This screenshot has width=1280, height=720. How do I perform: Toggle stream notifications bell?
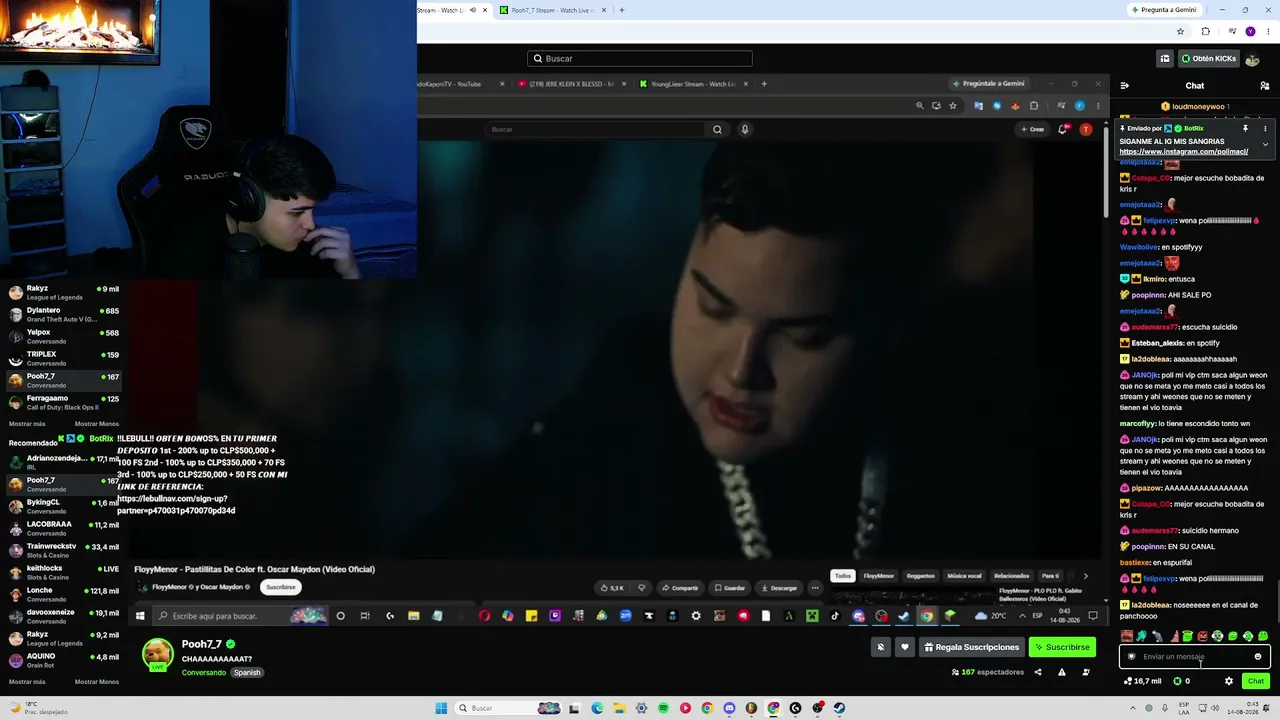pyautogui.click(x=881, y=647)
